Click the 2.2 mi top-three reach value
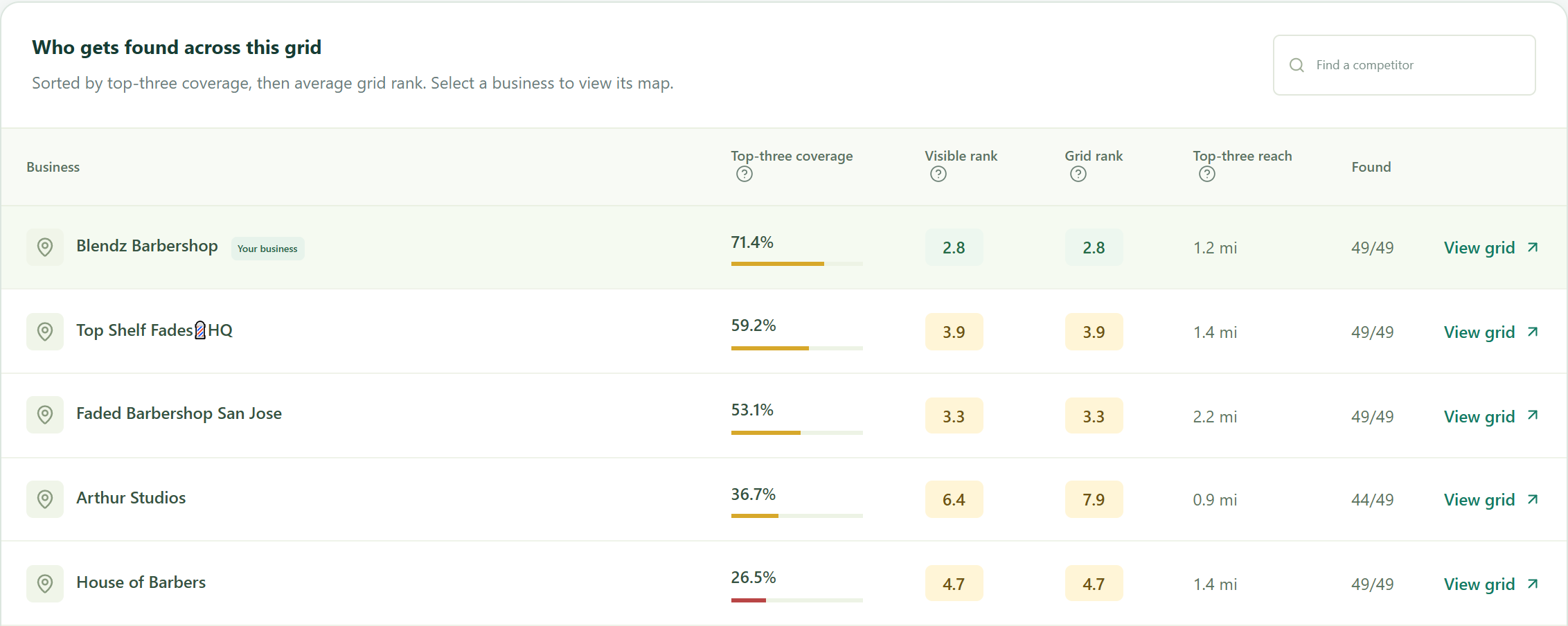 pos(1215,417)
